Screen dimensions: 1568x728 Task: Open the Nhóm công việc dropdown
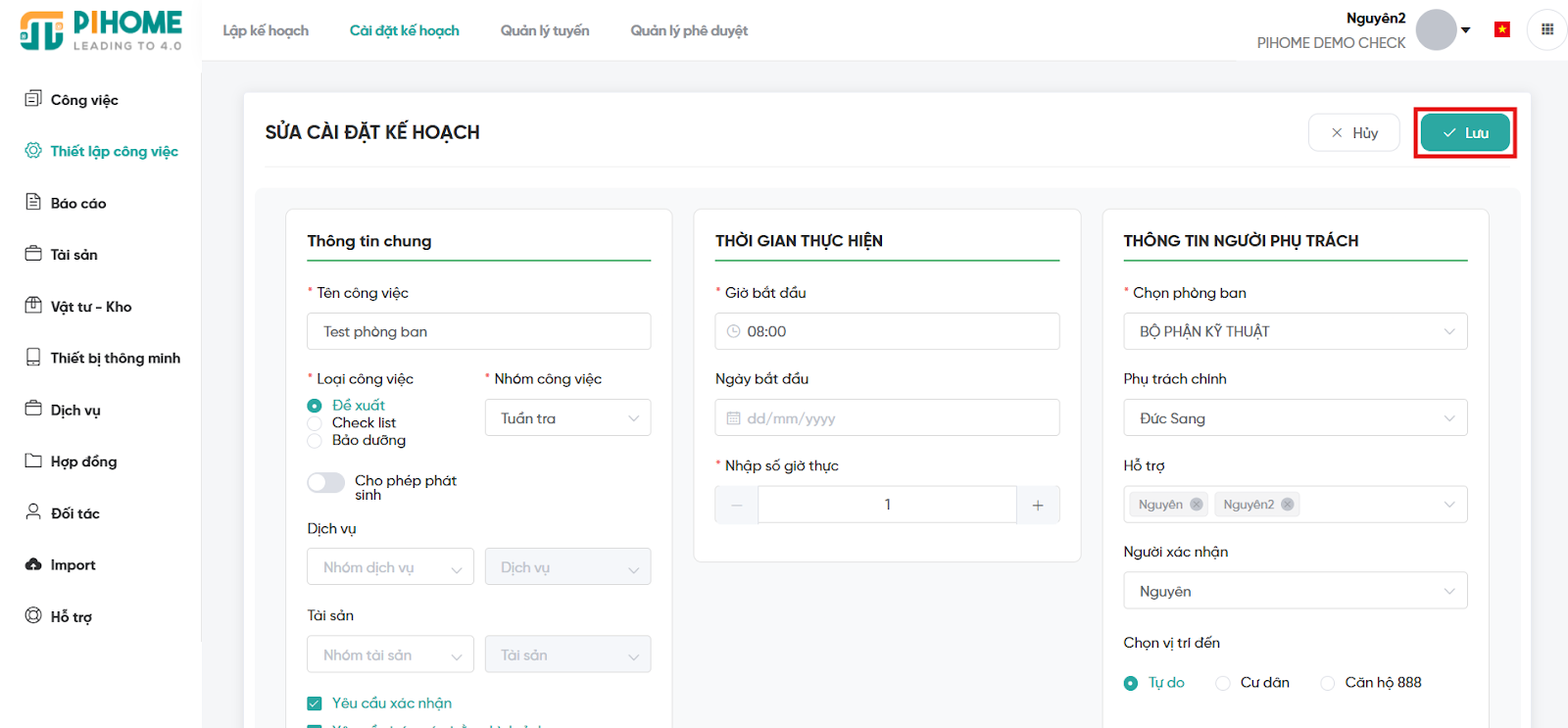(567, 418)
